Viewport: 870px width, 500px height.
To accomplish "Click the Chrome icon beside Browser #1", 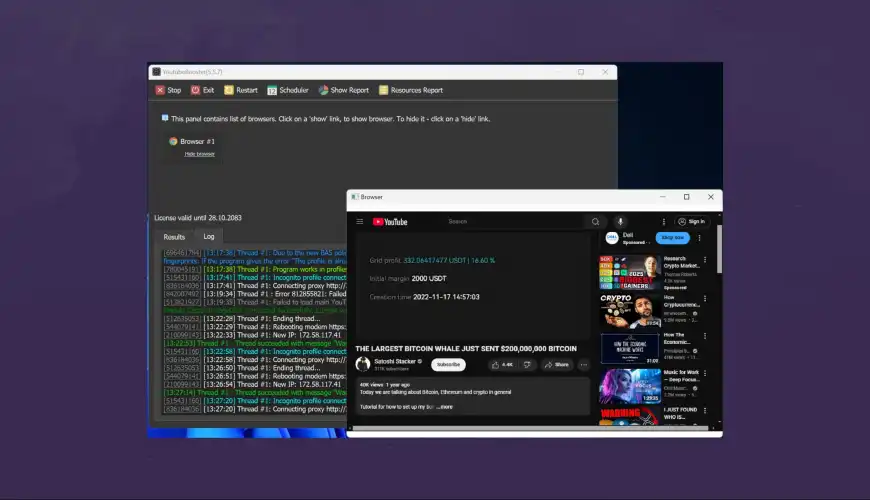I will (173, 141).
